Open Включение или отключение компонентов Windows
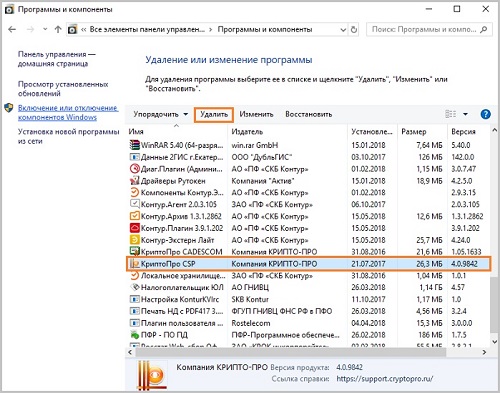Image resolution: width=500 pixels, height=393 pixels. pos(68,112)
